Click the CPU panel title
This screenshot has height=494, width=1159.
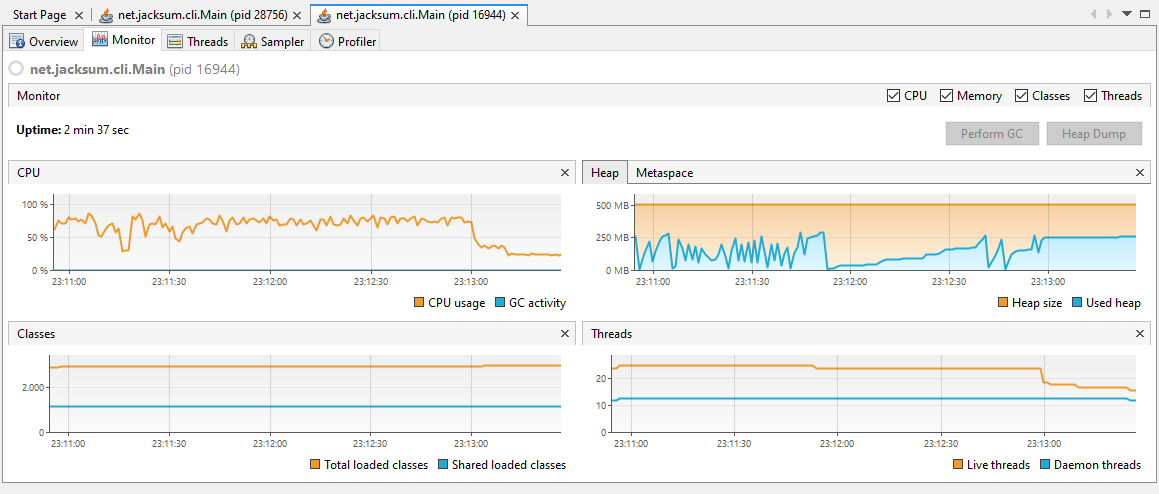click(x=29, y=172)
